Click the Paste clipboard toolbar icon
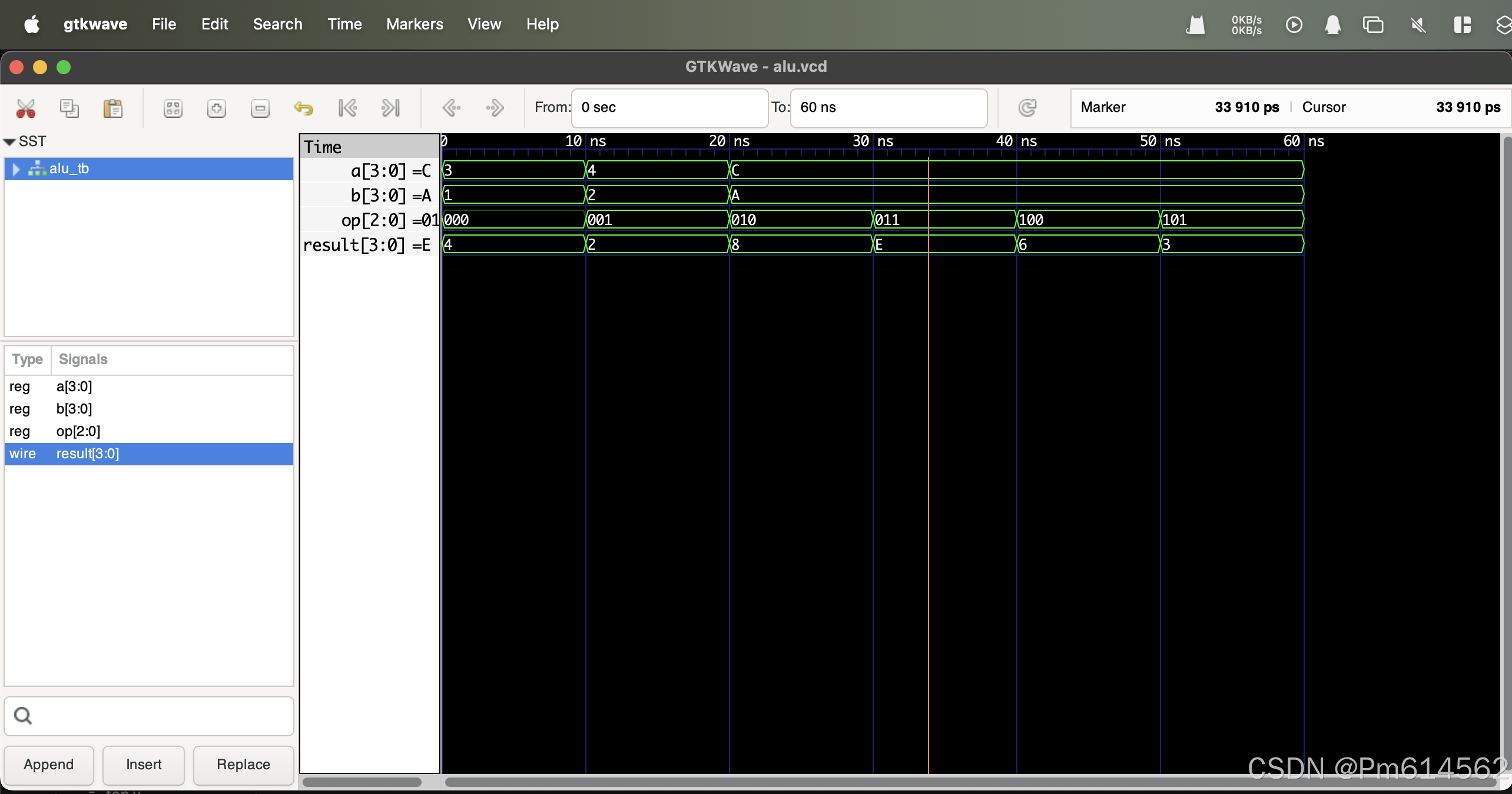The height and width of the screenshot is (794, 1512). [x=112, y=108]
